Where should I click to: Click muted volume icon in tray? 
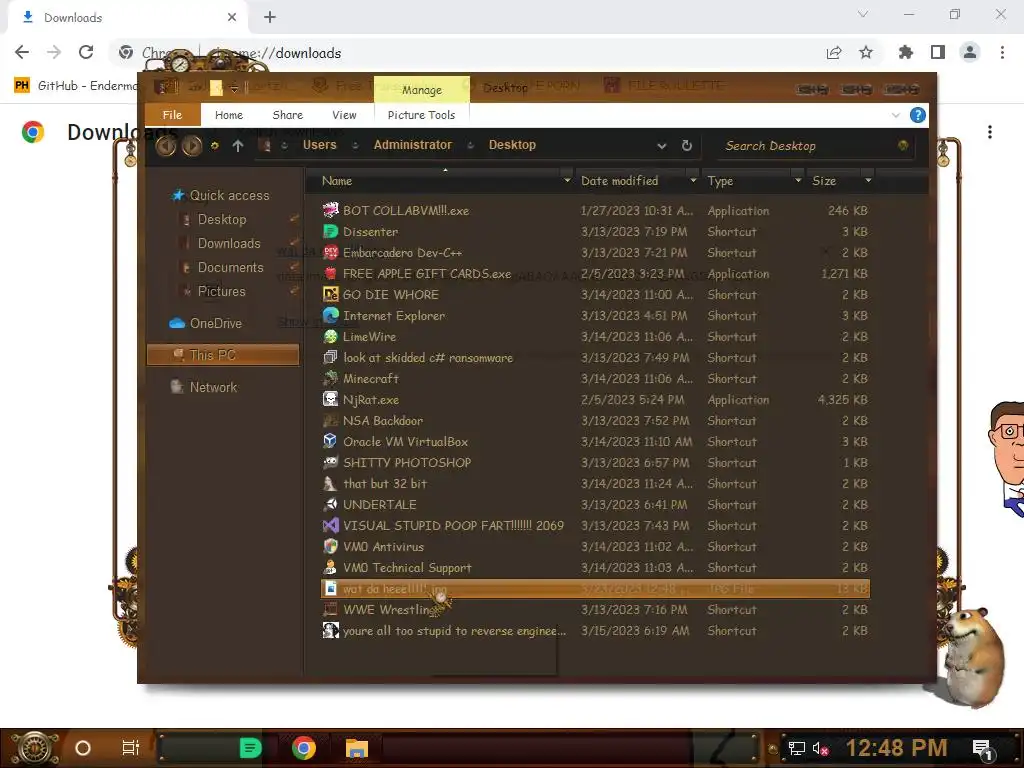click(x=820, y=748)
